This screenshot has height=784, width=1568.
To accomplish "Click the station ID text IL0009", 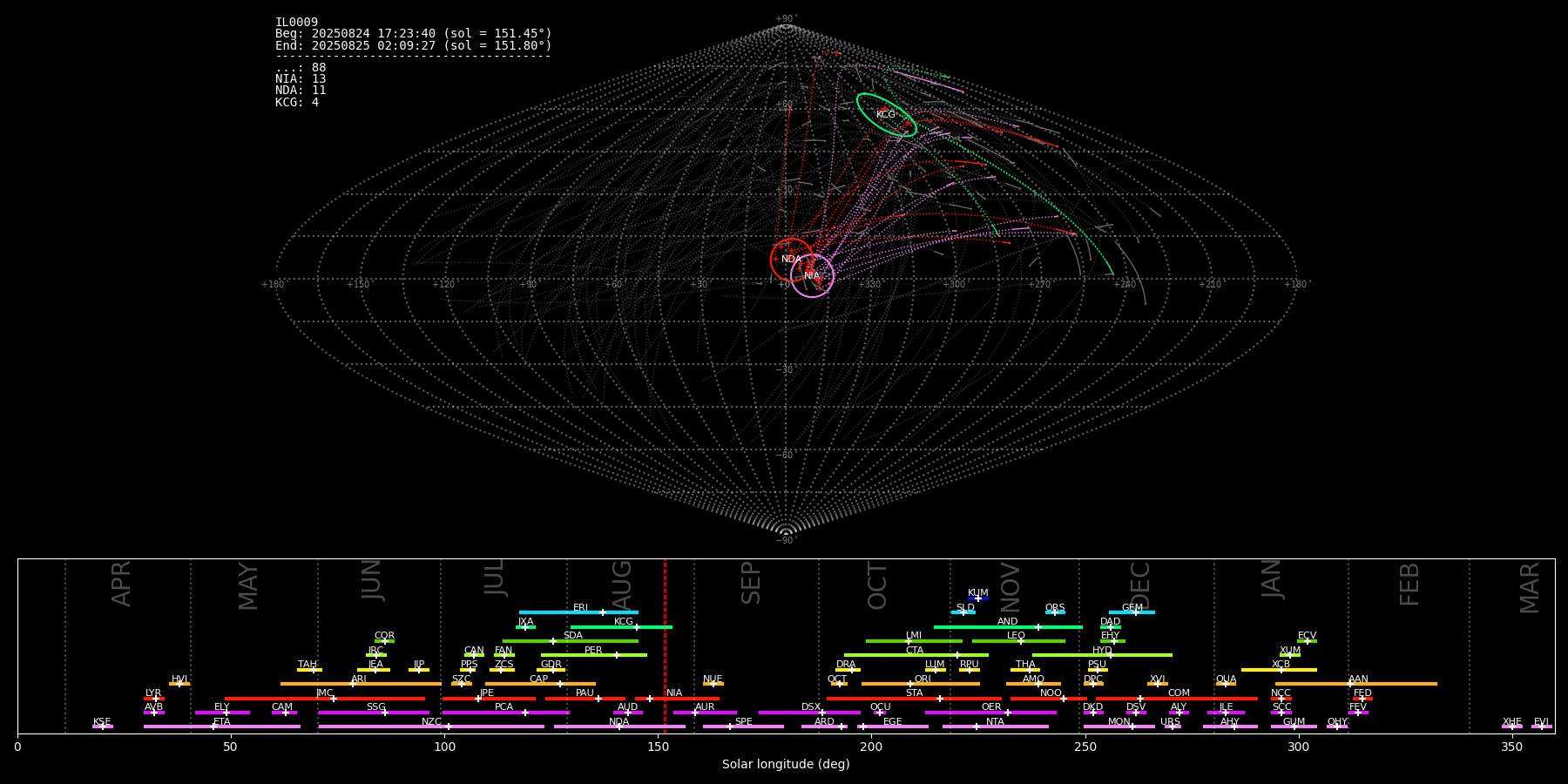I will (296, 23).
